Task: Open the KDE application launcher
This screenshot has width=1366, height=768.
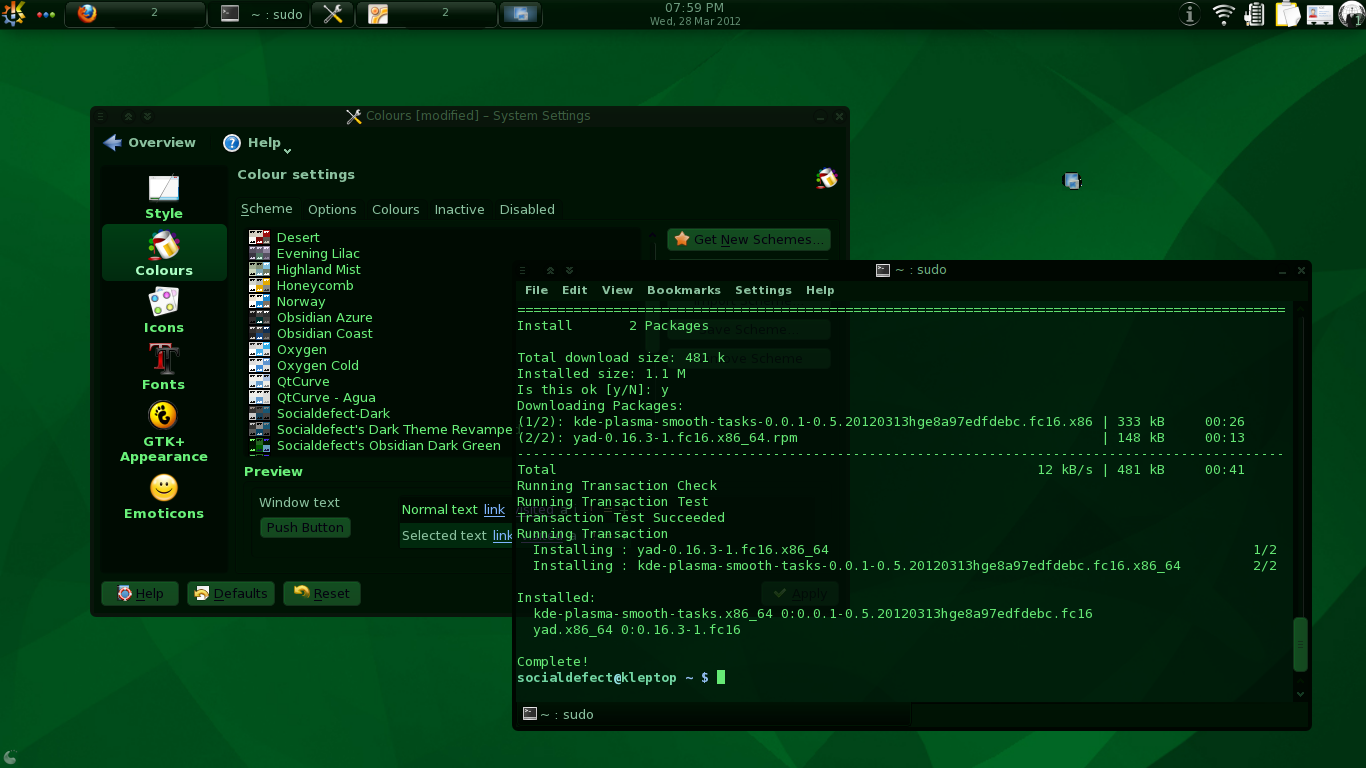Action: pyautogui.click(x=13, y=14)
